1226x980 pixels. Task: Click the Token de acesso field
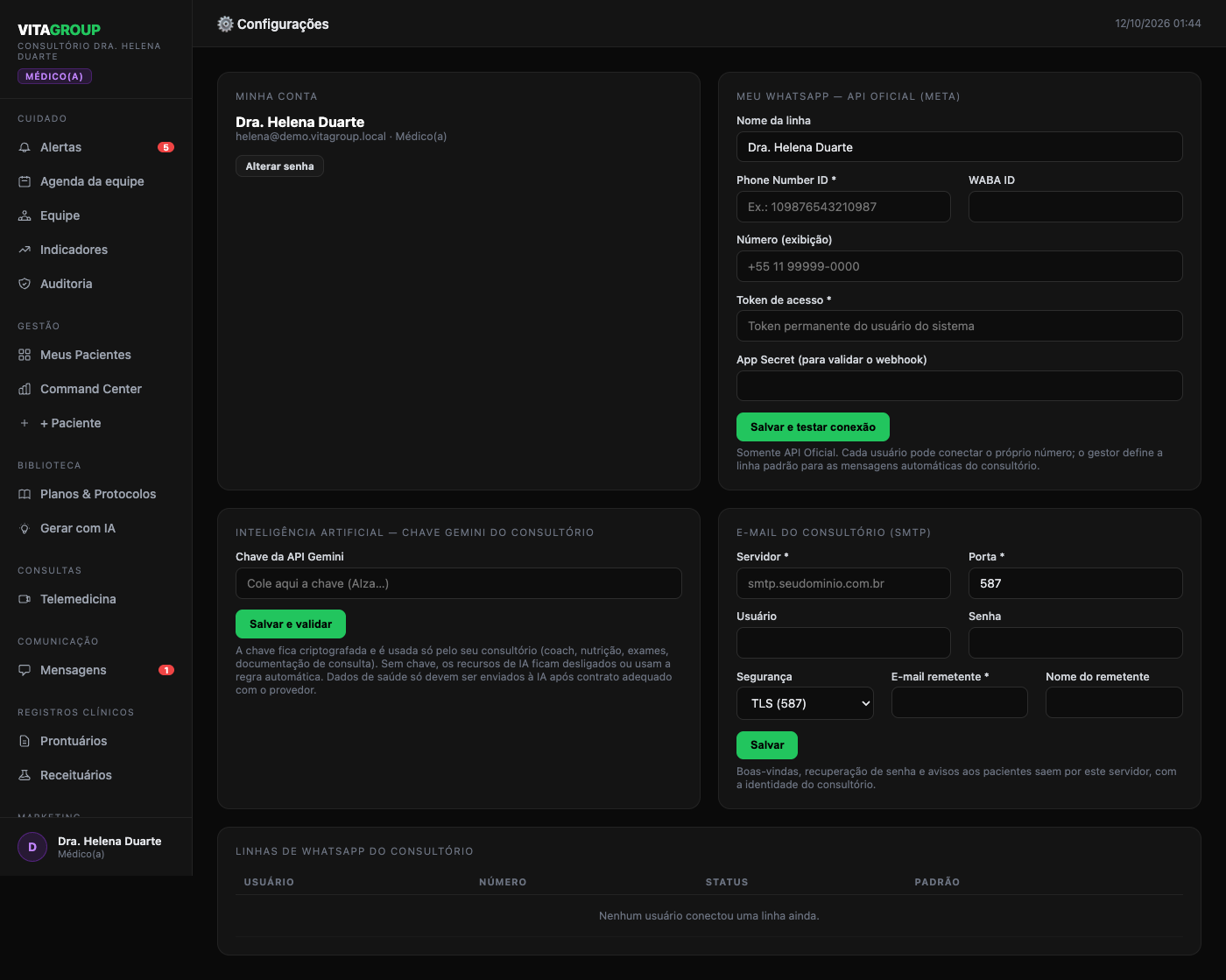[960, 326]
